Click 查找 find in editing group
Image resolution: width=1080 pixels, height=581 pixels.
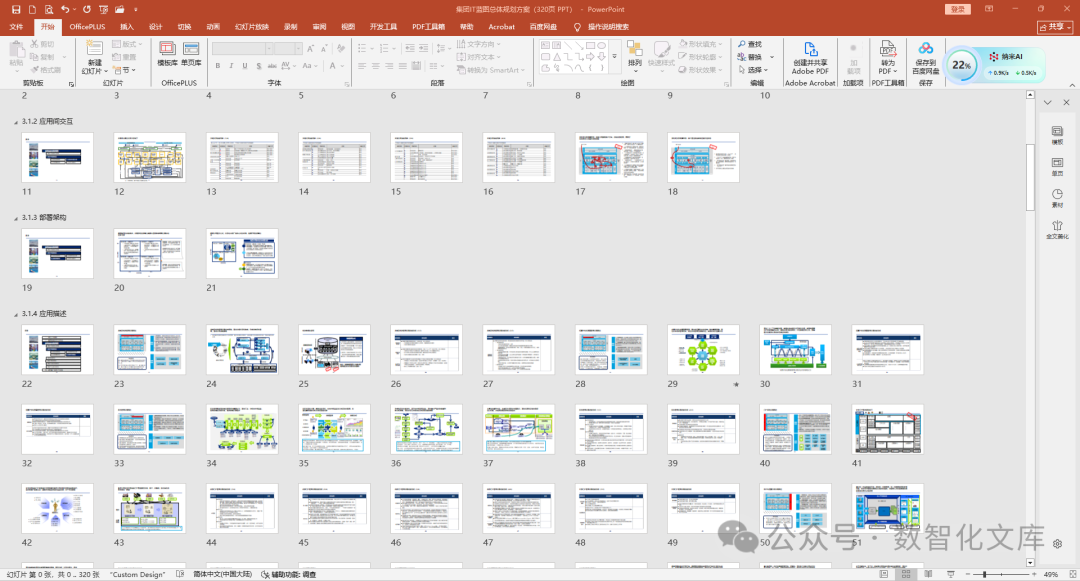pos(750,44)
